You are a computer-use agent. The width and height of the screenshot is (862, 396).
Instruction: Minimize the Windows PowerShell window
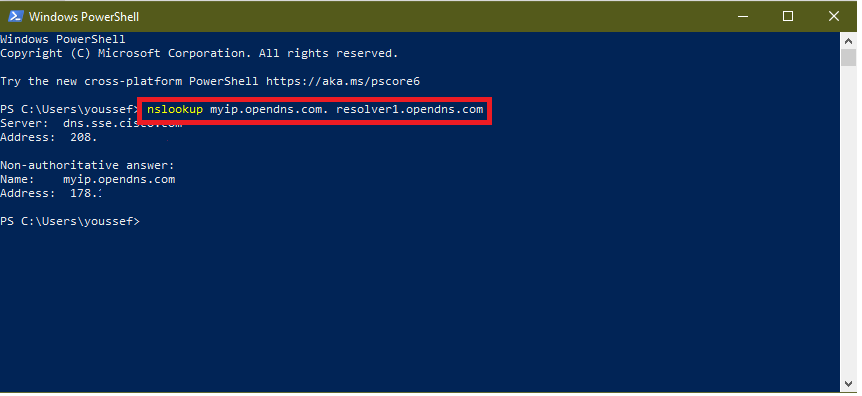744,16
